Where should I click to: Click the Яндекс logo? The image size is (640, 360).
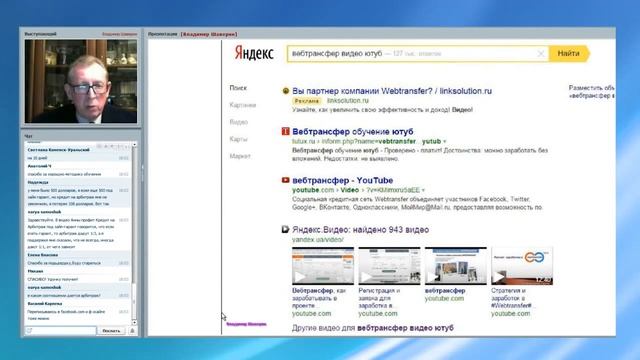pos(254,53)
